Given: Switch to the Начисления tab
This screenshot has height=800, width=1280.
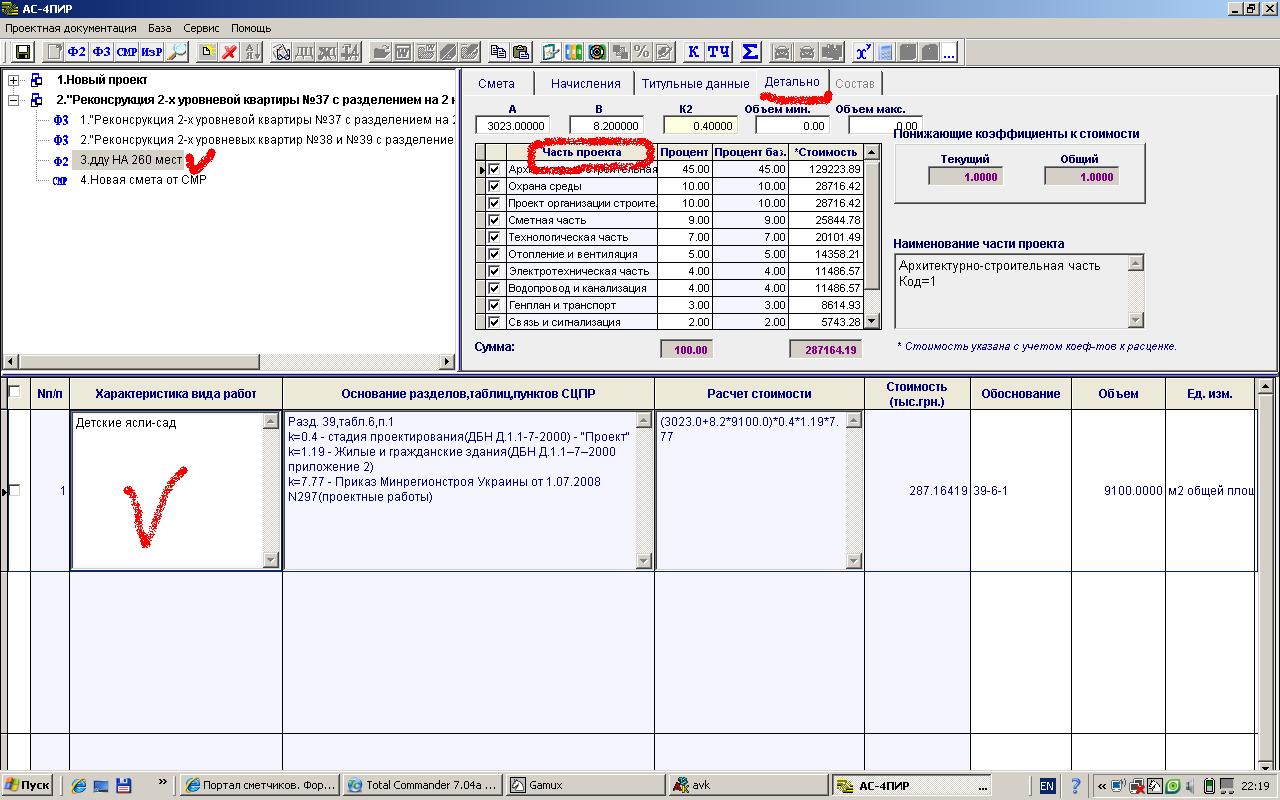Looking at the screenshot, I should point(585,83).
